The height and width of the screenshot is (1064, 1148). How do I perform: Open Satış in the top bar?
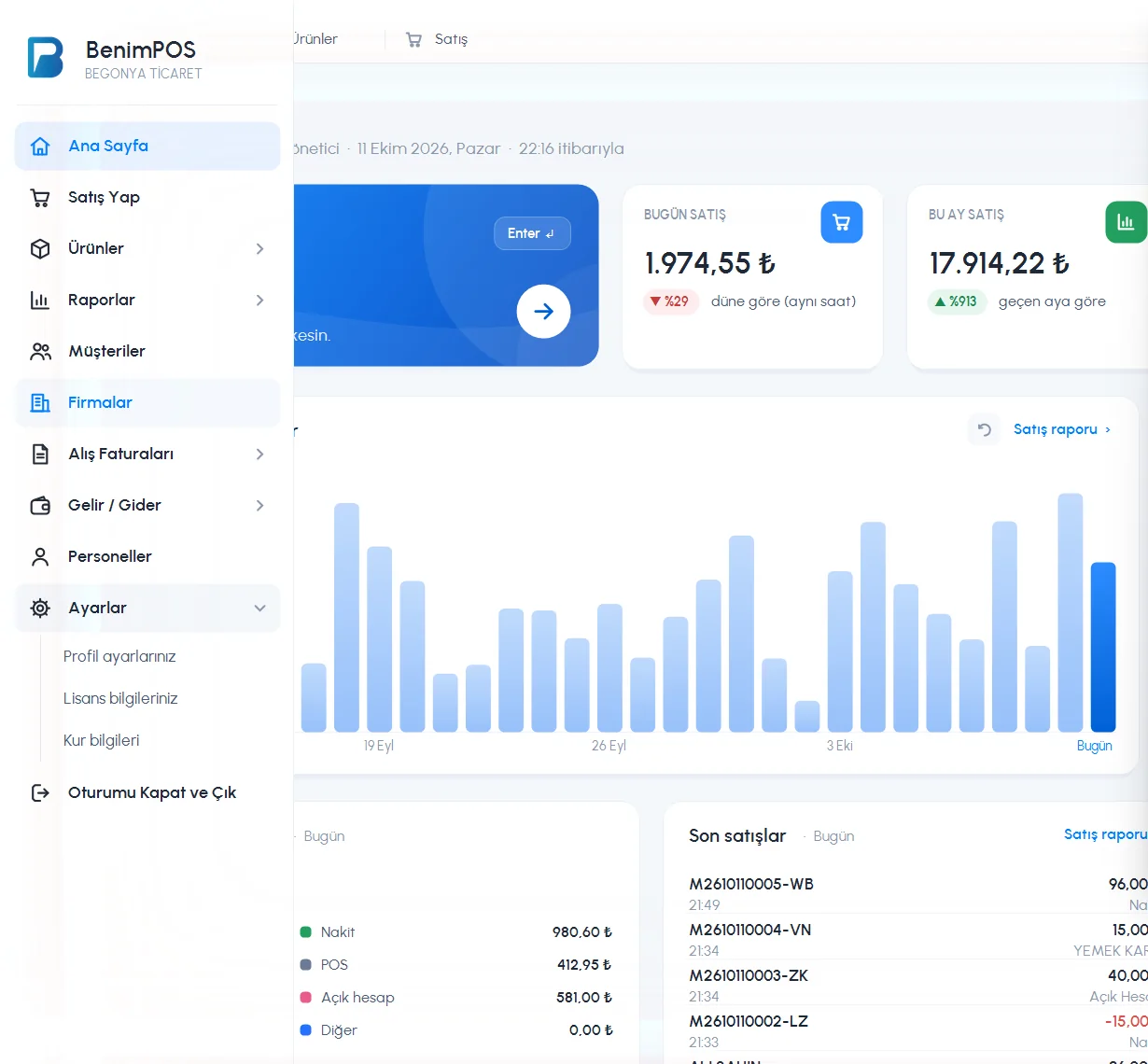[x=437, y=39]
